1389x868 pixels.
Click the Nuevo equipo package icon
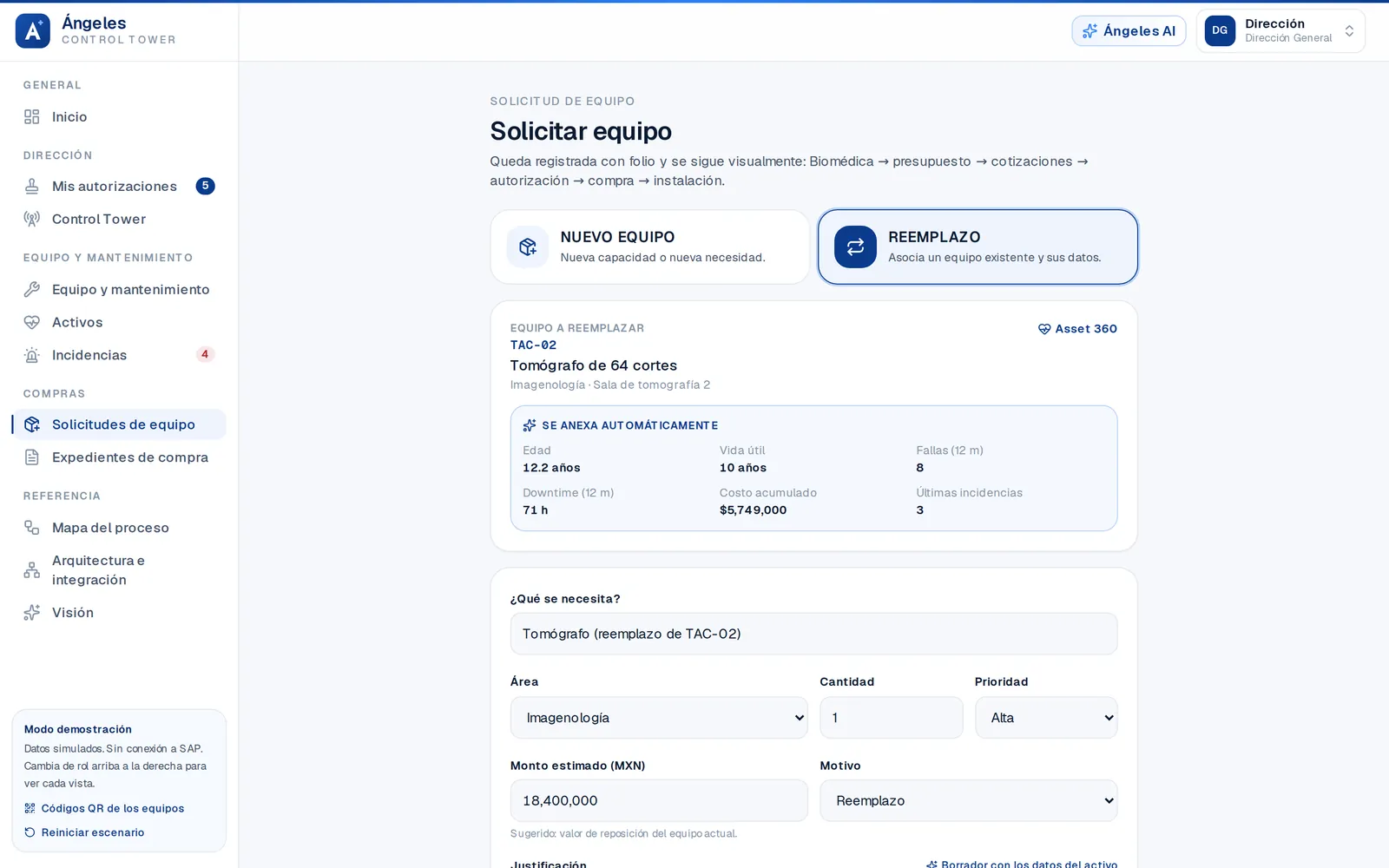pyautogui.click(x=528, y=247)
